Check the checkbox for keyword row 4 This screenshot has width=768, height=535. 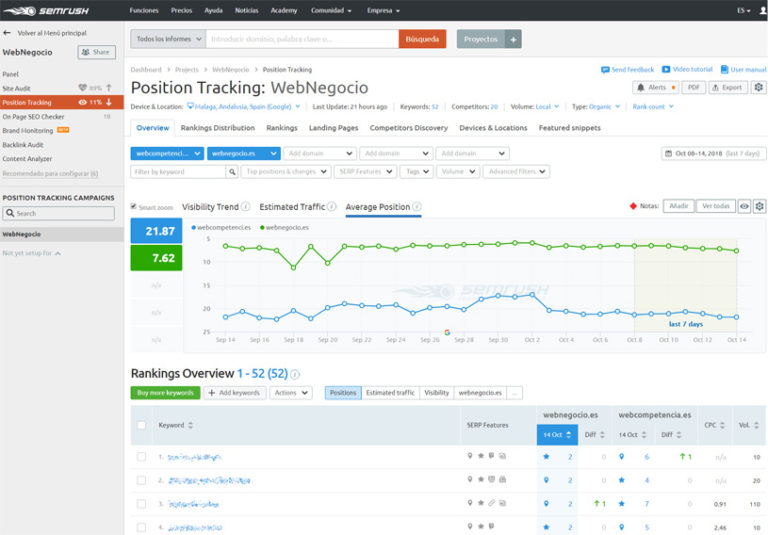[142, 527]
